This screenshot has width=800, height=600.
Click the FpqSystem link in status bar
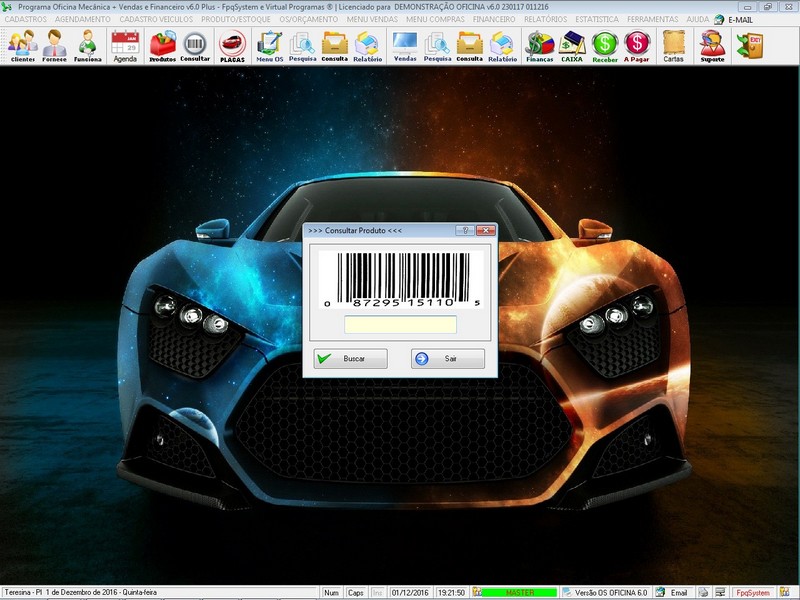pyautogui.click(x=753, y=592)
